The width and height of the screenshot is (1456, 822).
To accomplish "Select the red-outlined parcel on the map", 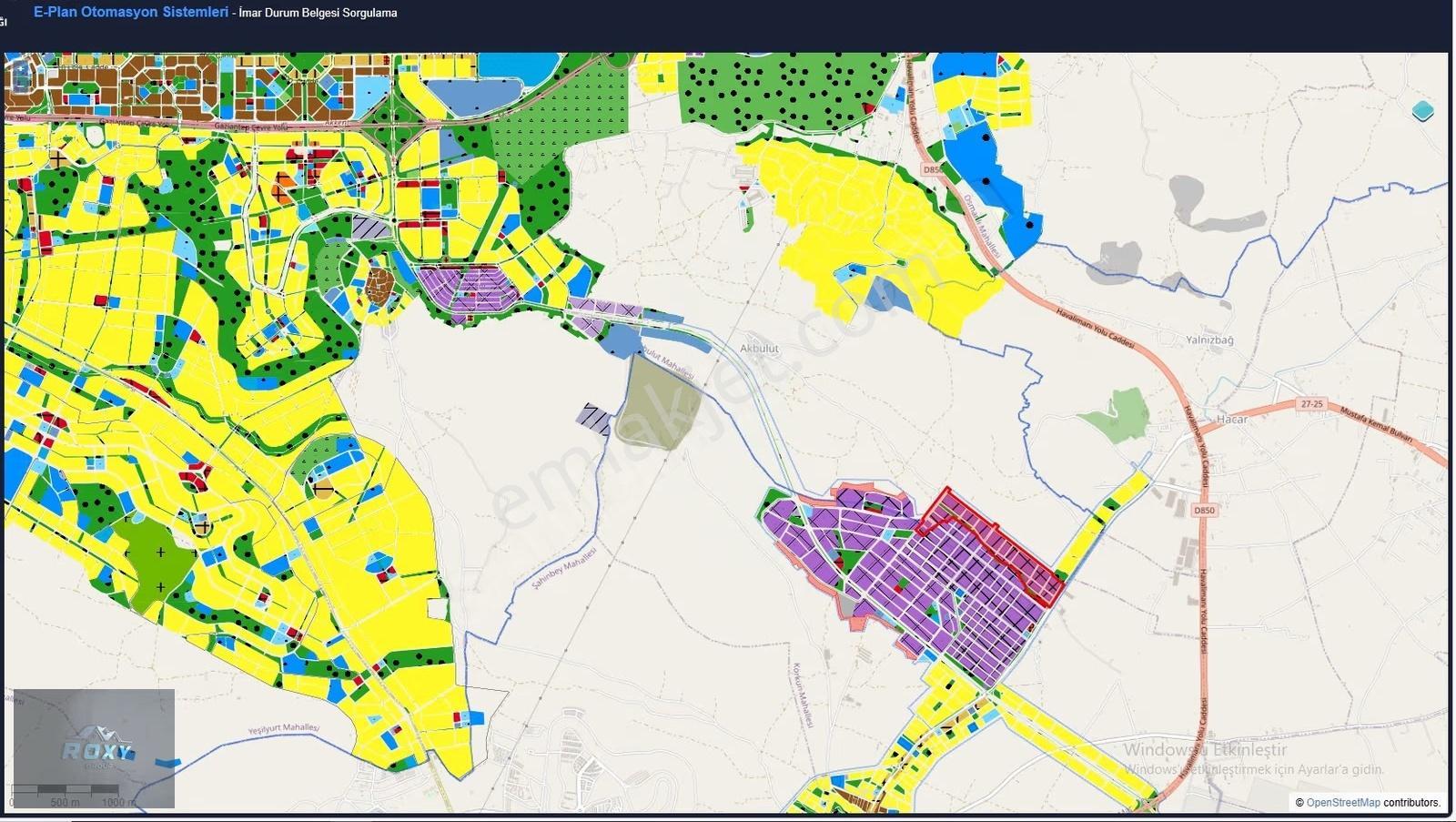I will (992, 544).
